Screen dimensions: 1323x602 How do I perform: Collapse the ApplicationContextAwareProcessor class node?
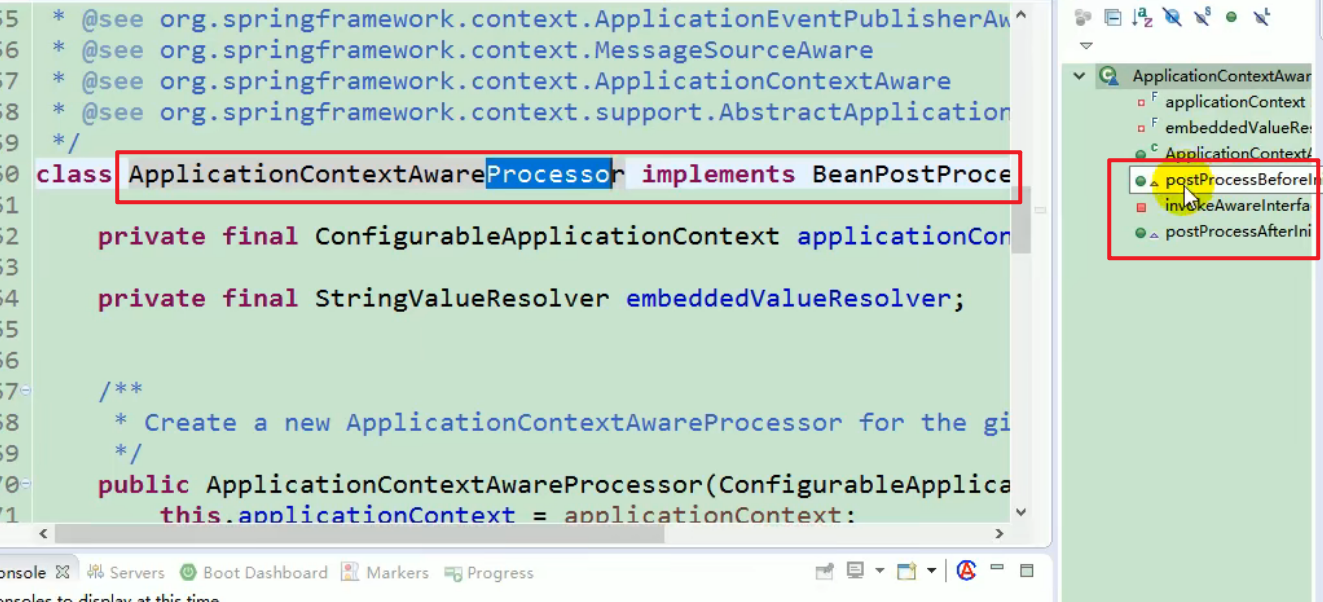tap(1079, 76)
